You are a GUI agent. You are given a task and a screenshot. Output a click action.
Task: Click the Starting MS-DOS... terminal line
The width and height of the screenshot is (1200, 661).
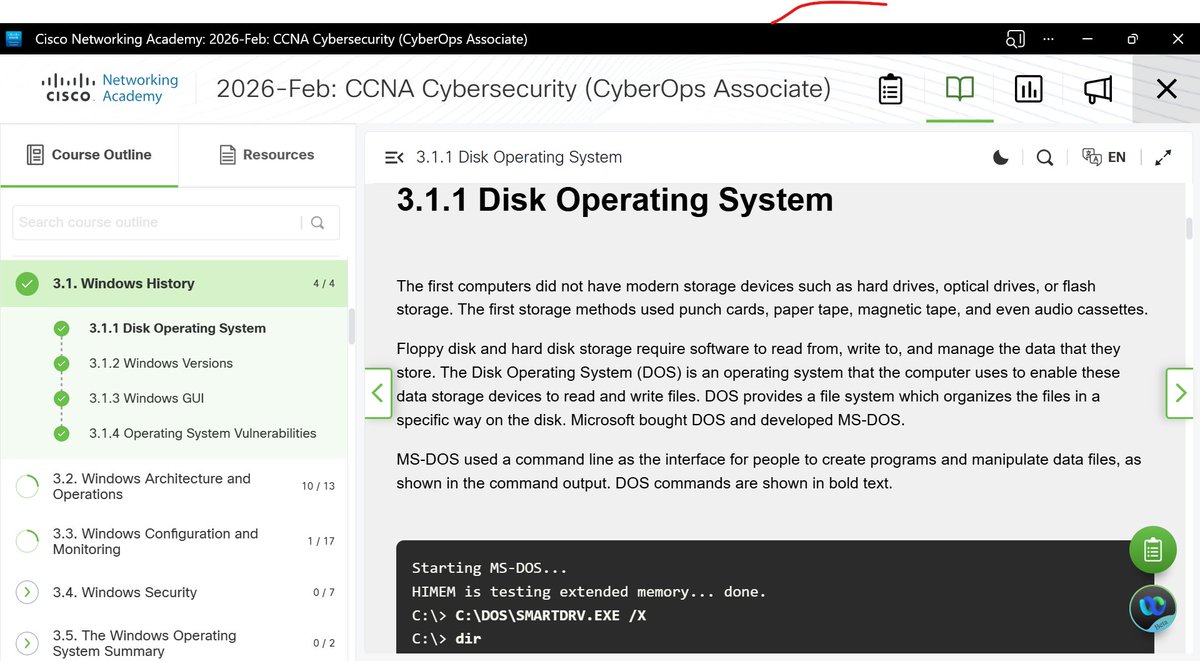pos(489,568)
